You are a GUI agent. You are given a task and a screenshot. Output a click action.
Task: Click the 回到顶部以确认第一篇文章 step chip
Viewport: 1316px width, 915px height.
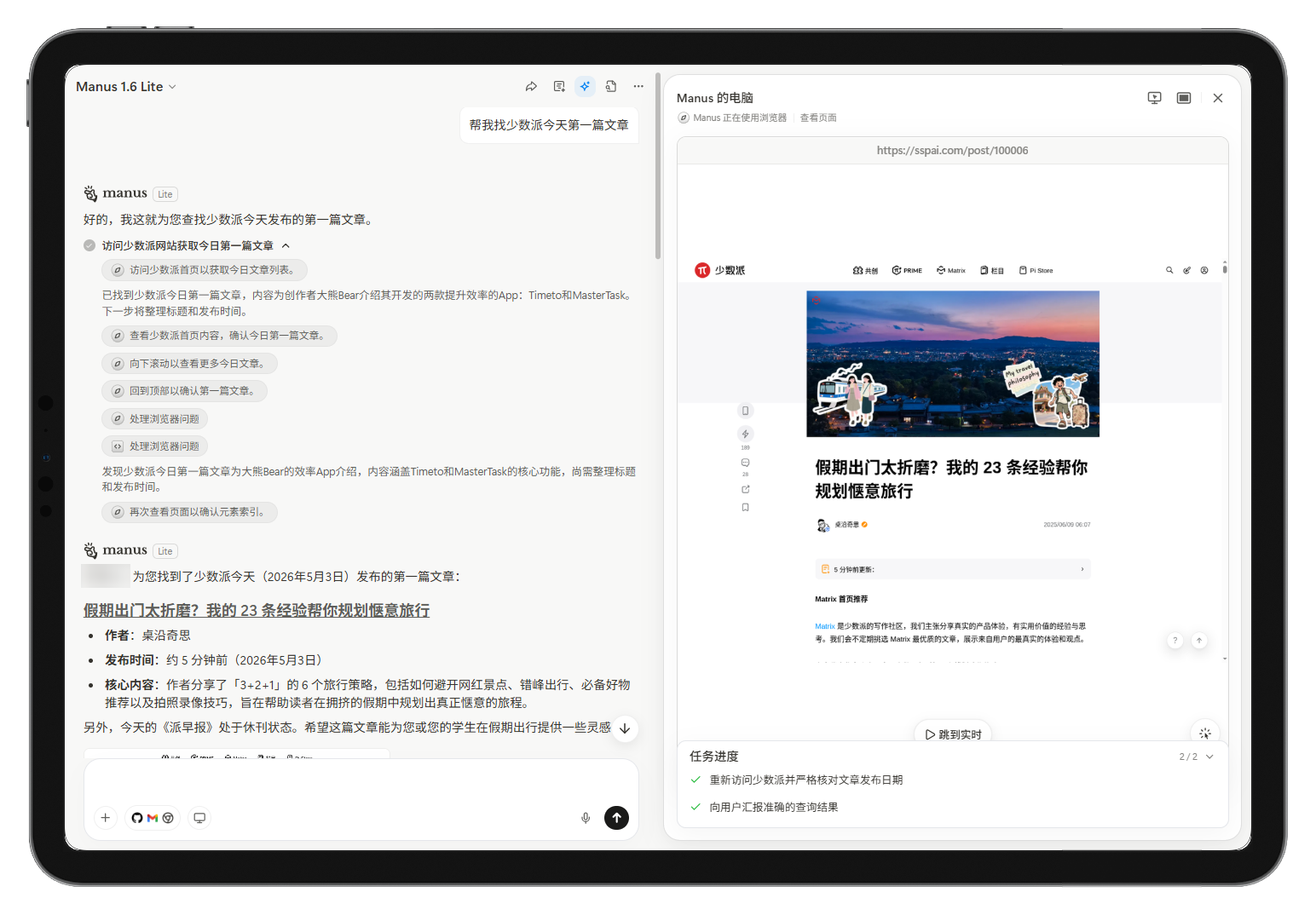184,391
